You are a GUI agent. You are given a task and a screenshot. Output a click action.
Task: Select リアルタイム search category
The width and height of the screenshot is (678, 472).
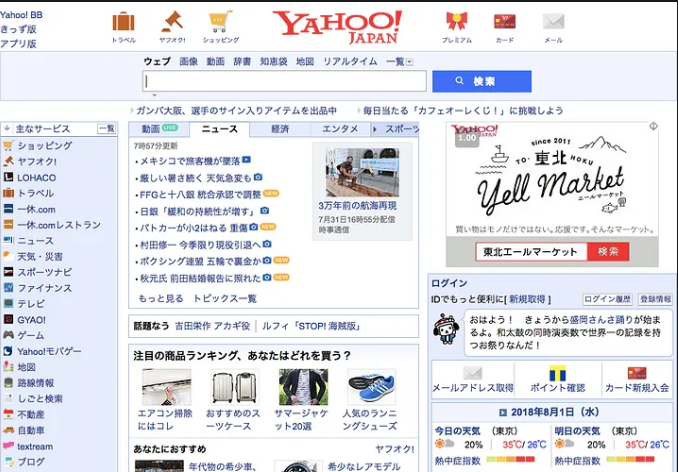[x=350, y=61]
